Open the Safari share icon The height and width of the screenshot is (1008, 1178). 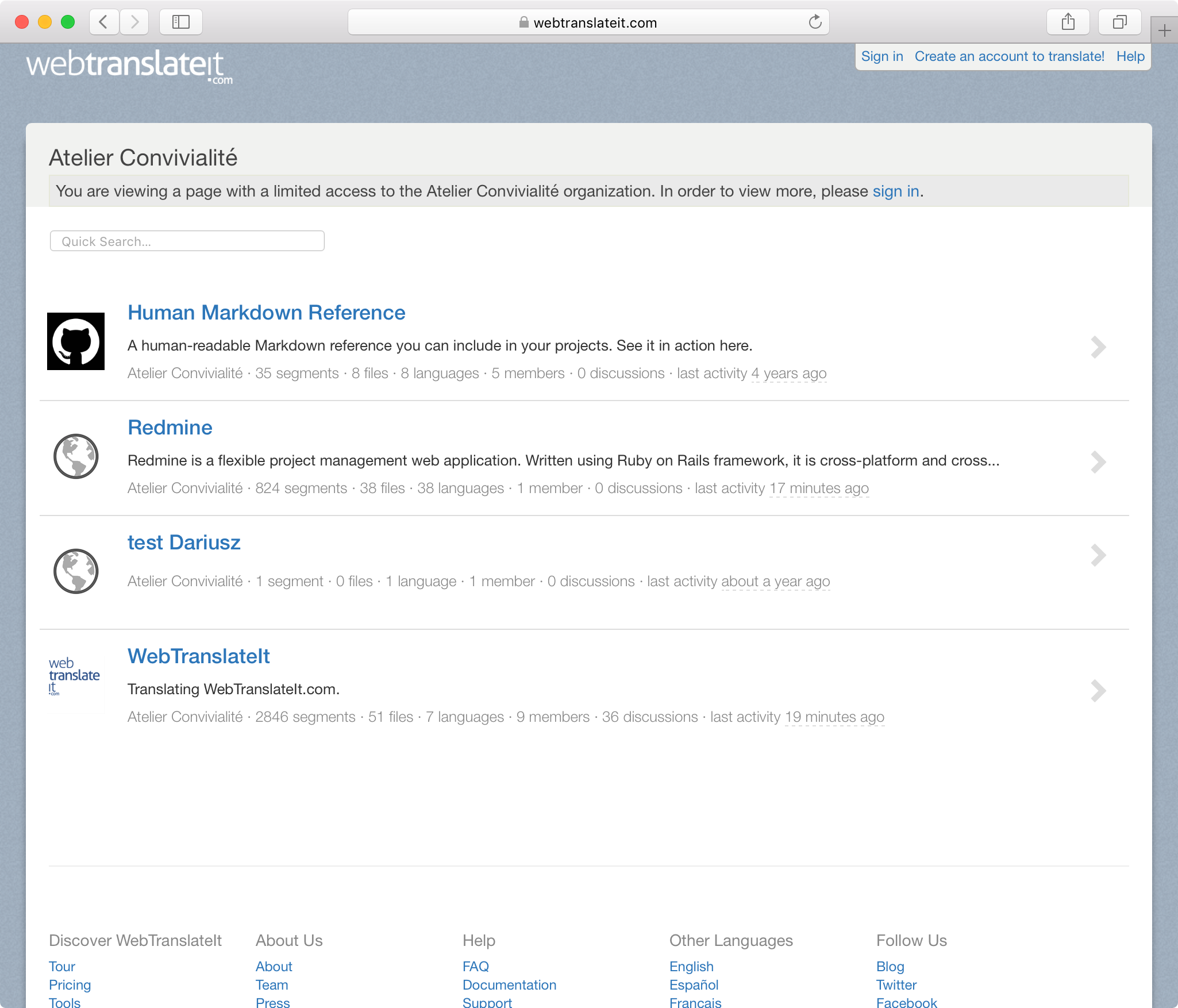(x=1068, y=22)
